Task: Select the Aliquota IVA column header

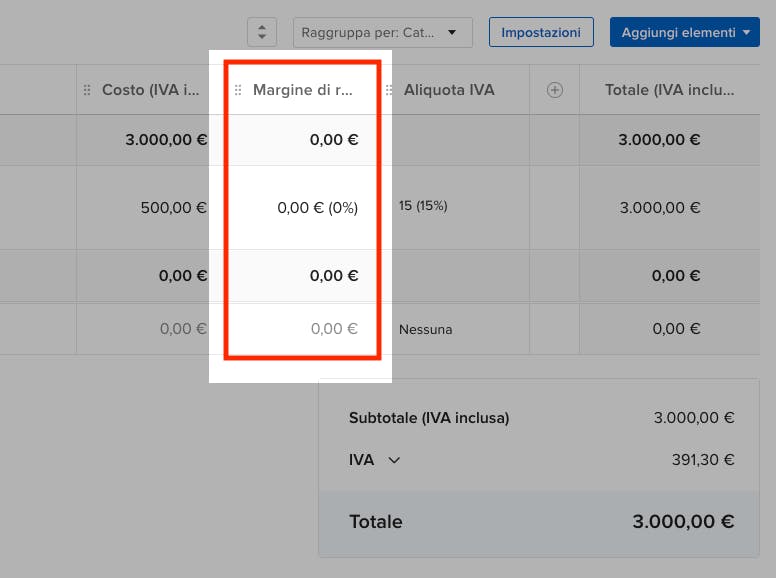Action: [449, 90]
